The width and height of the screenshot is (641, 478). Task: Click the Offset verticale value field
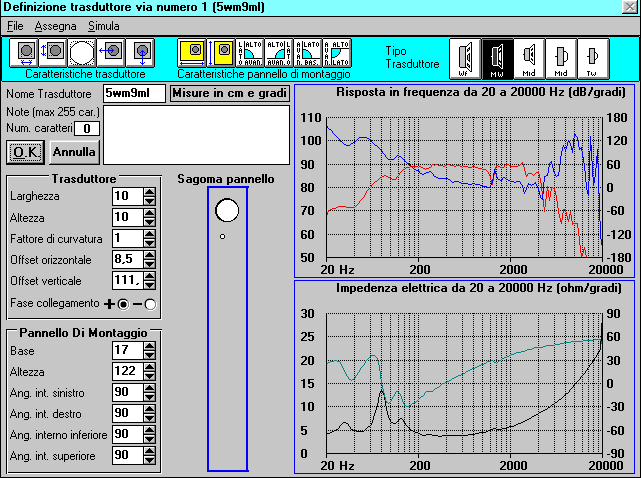click(x=128, y=281)
